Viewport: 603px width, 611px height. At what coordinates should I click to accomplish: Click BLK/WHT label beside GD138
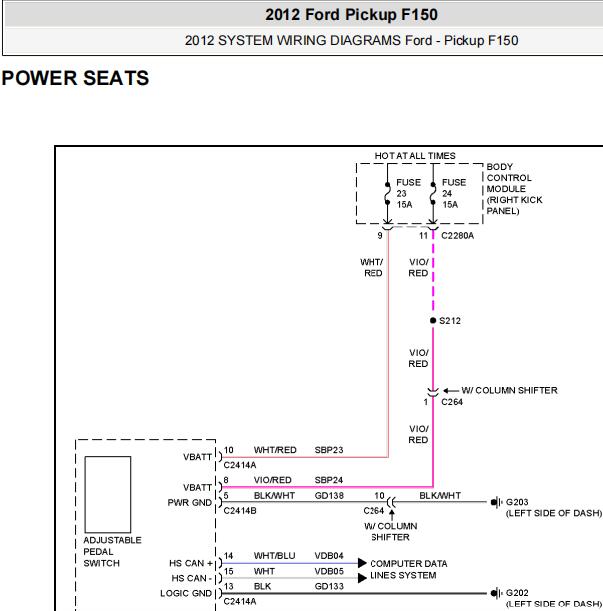pyautogui.click(x=274, y=496)
